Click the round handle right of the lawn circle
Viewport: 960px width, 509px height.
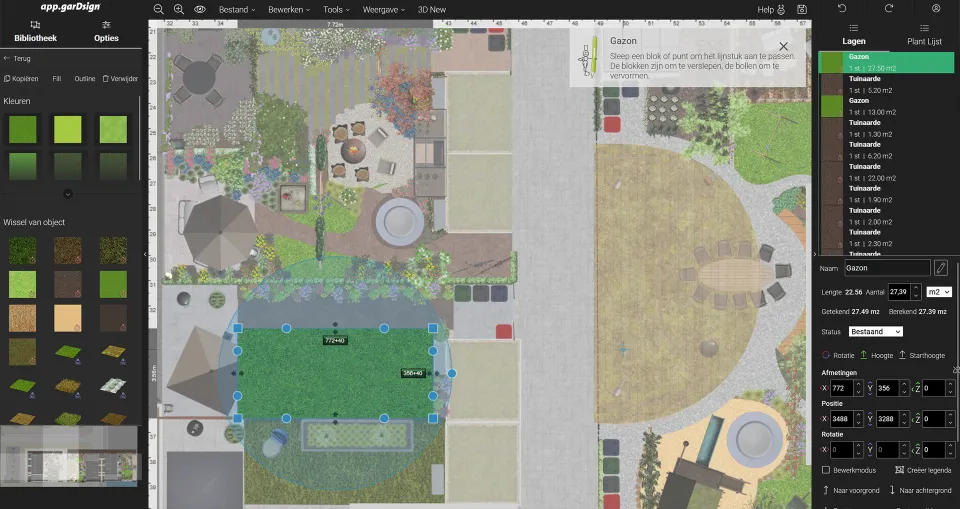click(452, 373)
